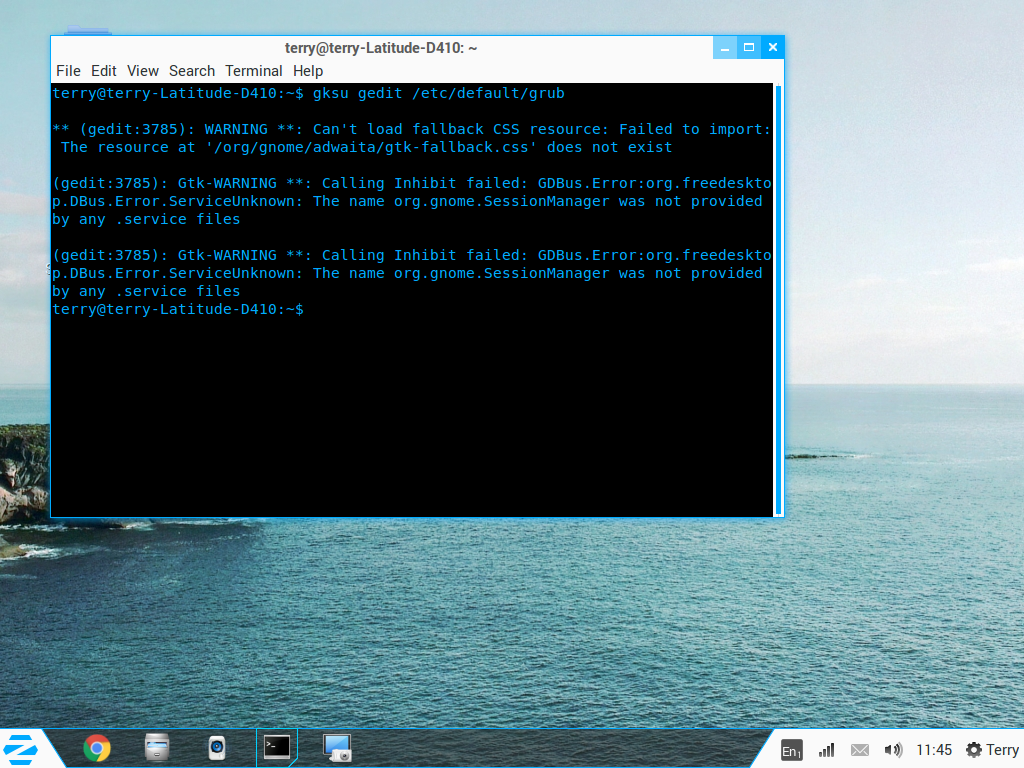This screenshot has width=1024, height=768.
Task: Open the En keyboard layout indicator
Action: [791, 750]
